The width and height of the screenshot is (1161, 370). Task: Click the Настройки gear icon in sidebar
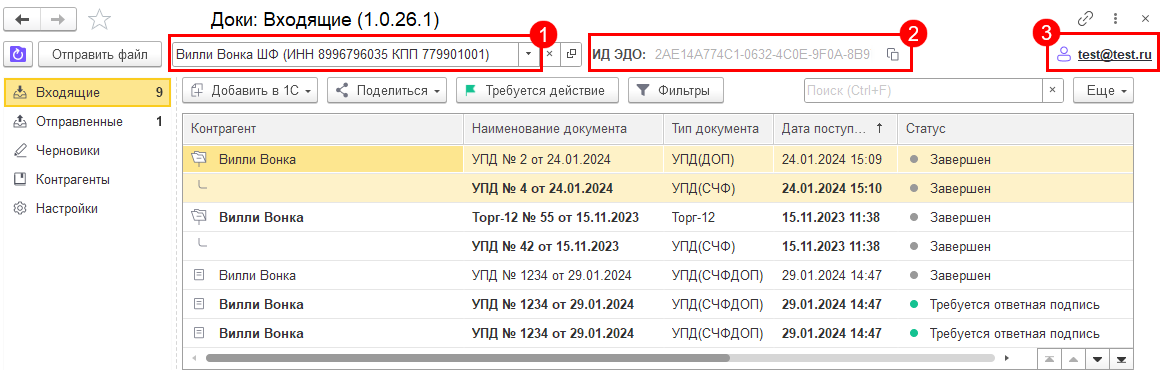(21, 209)
